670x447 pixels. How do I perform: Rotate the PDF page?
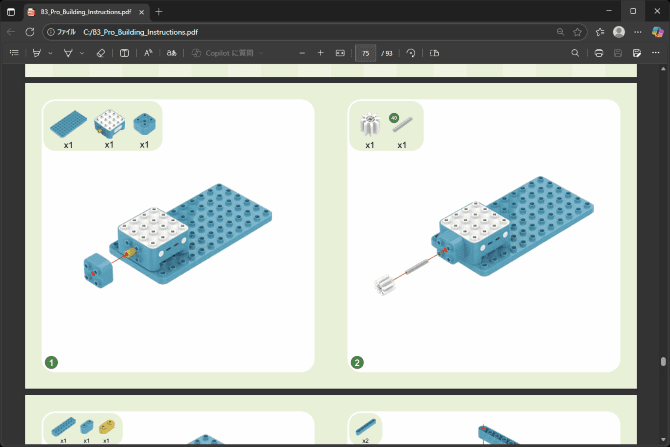(x=411, y=52)
